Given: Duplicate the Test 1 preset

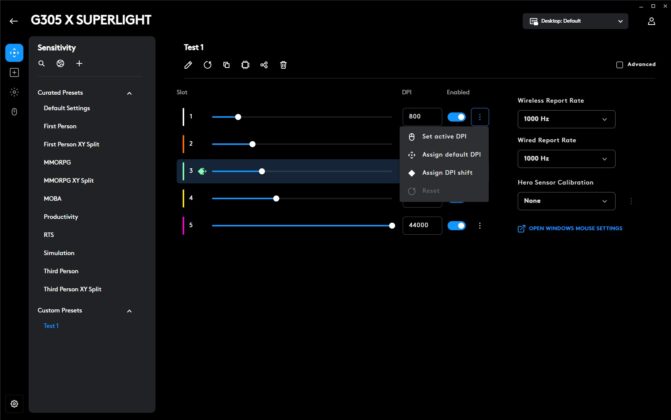Looking at the screenshot, I should pos(226,65).
